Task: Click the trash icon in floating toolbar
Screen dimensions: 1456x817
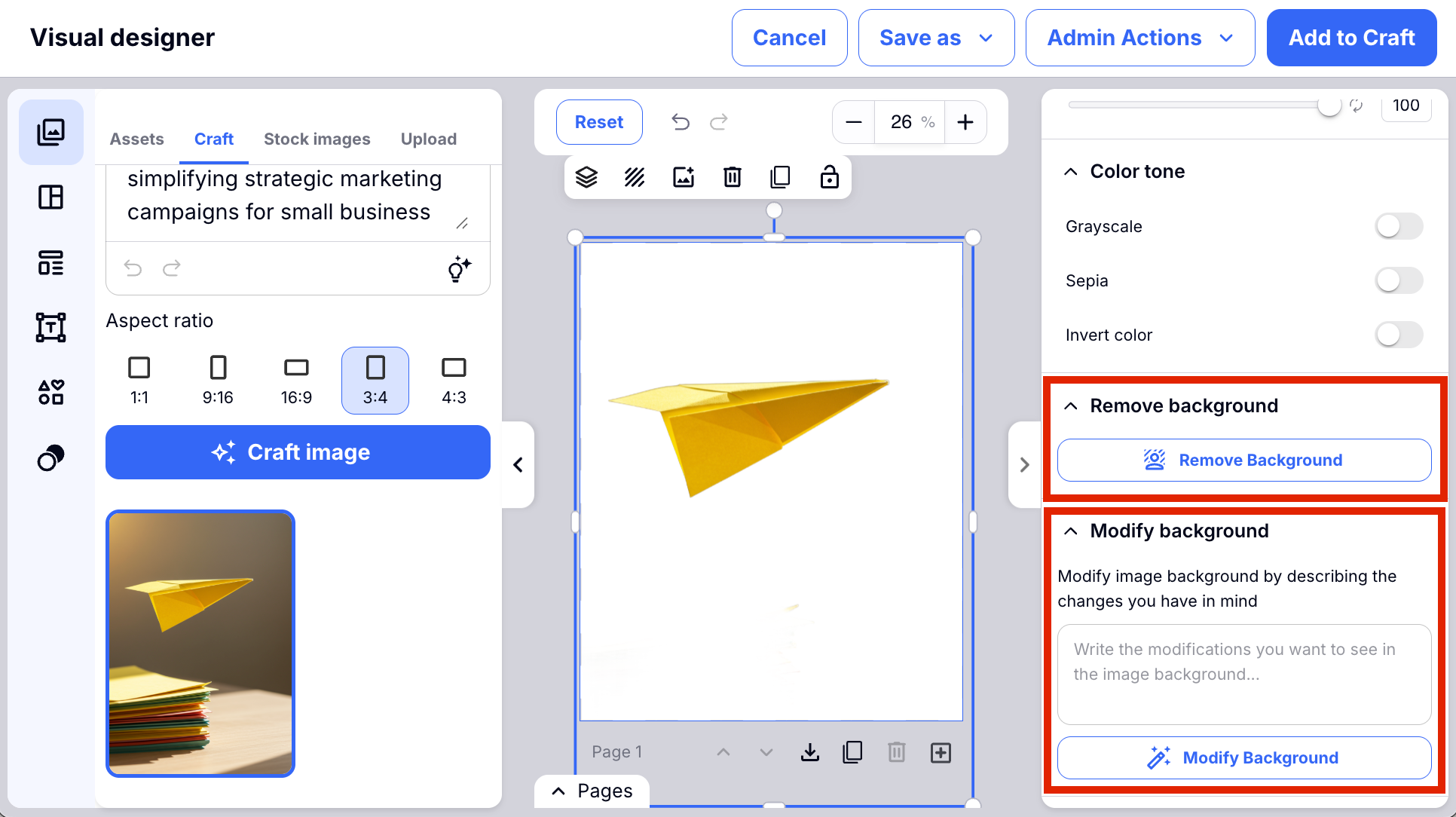Action: tap(732, 177)
